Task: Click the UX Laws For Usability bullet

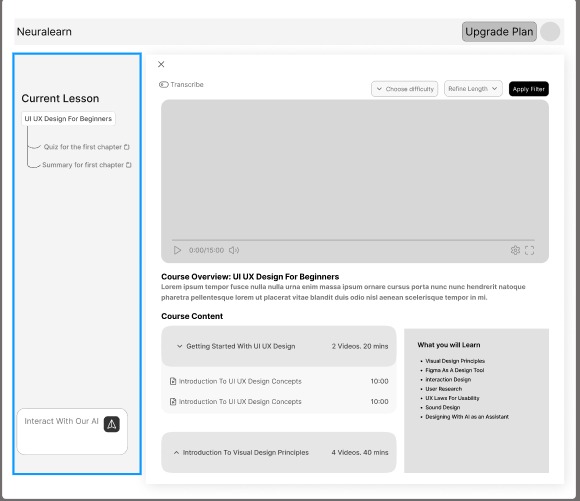Action: pyautogui.click(x=452, y=398)
